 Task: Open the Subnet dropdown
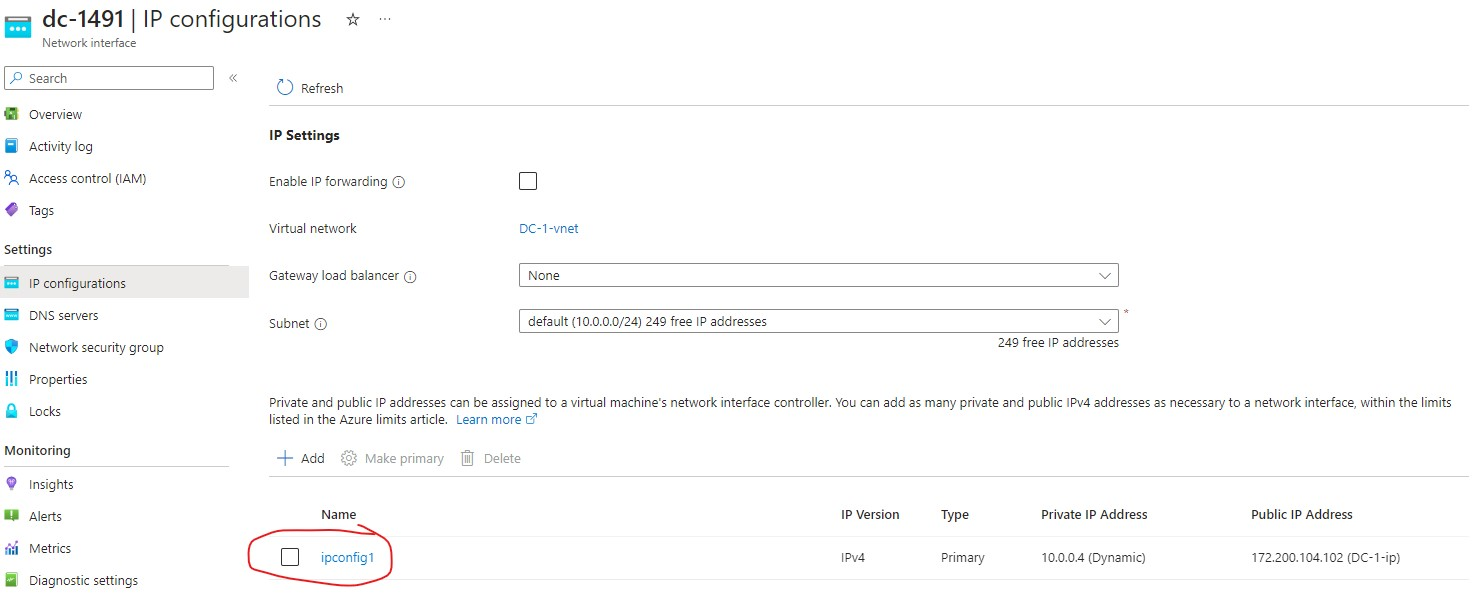(818, 321)
